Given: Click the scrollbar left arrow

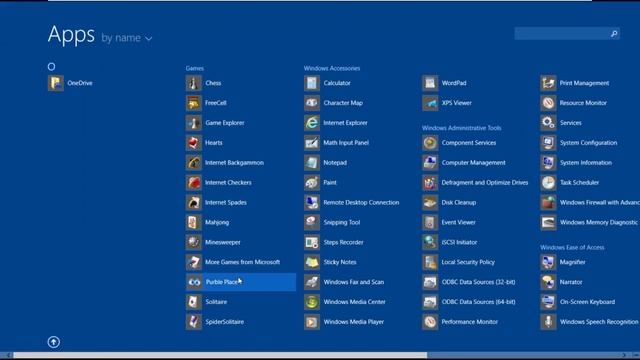Looking at the screenshot, I should 7,355.
